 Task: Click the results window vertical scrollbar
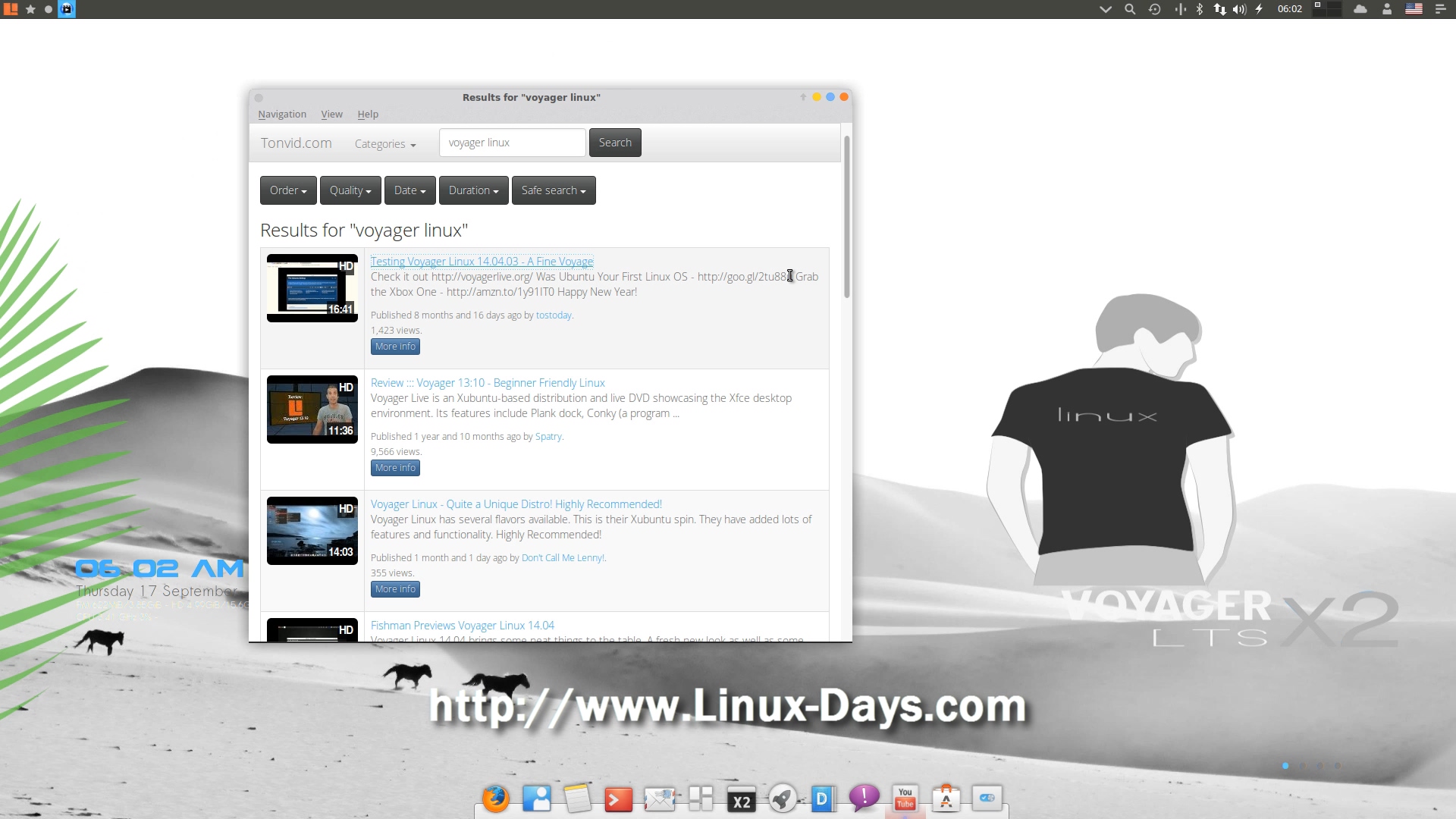(846, 218)
